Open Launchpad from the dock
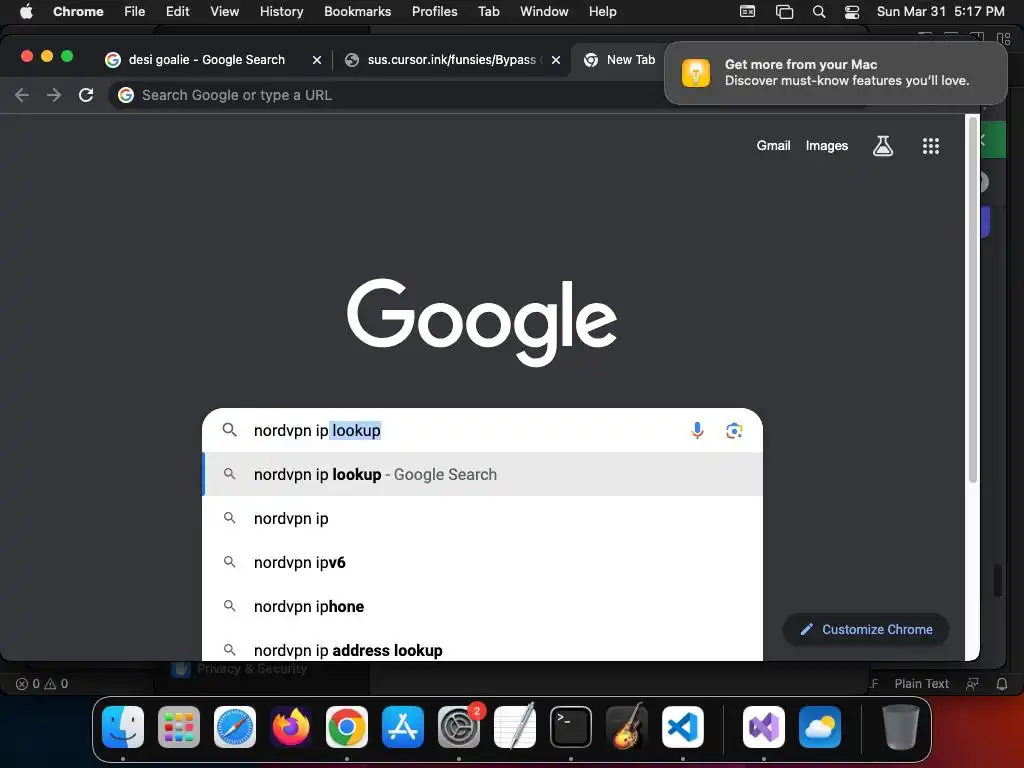 click(x=179, y=727)
